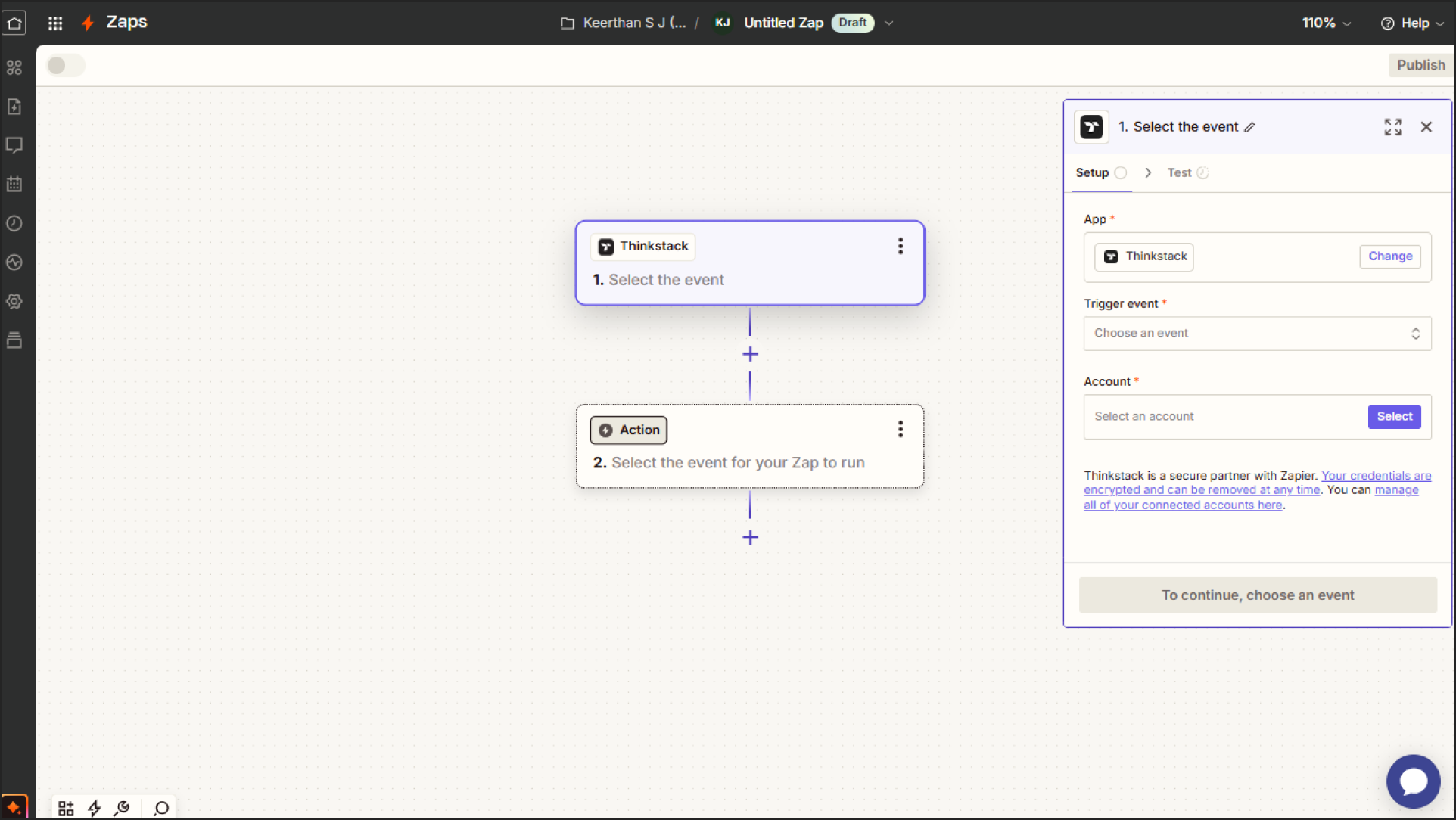The width and height of the screenshot is (1456, 820).
Task: Click the Untitled Zap title
Action: (782, 23)
